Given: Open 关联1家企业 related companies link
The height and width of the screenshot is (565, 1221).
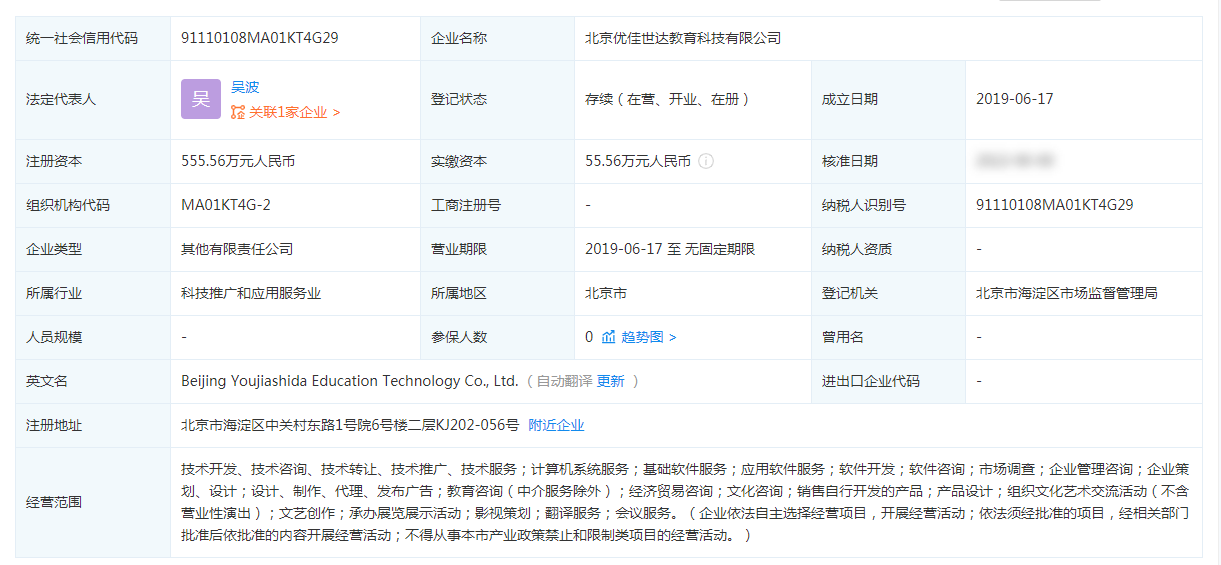Looking at the screenshot, I should pos(294,112).
